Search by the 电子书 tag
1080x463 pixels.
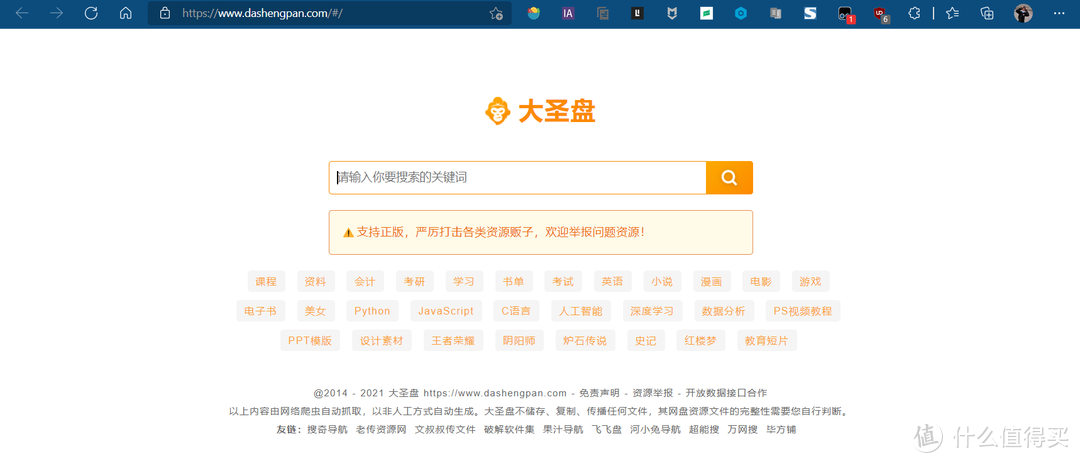coord(260,311)
